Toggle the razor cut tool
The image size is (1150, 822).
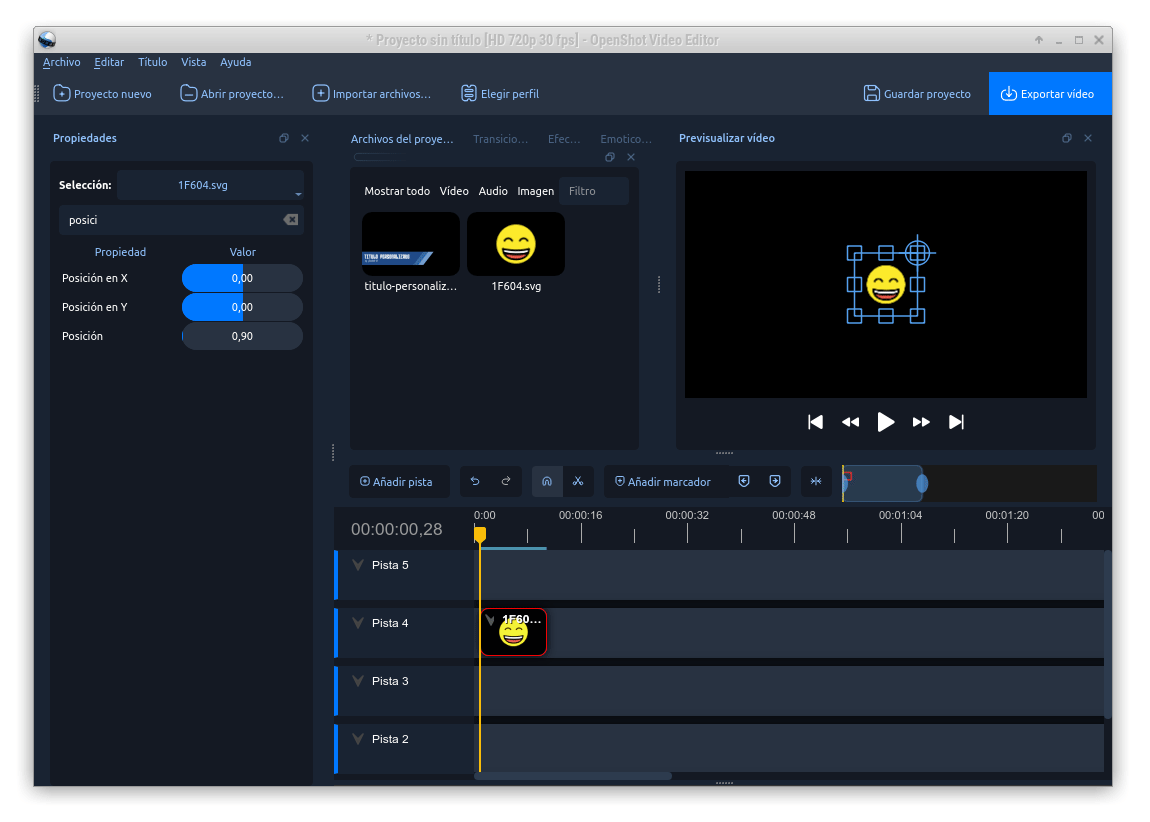point(578,482)
